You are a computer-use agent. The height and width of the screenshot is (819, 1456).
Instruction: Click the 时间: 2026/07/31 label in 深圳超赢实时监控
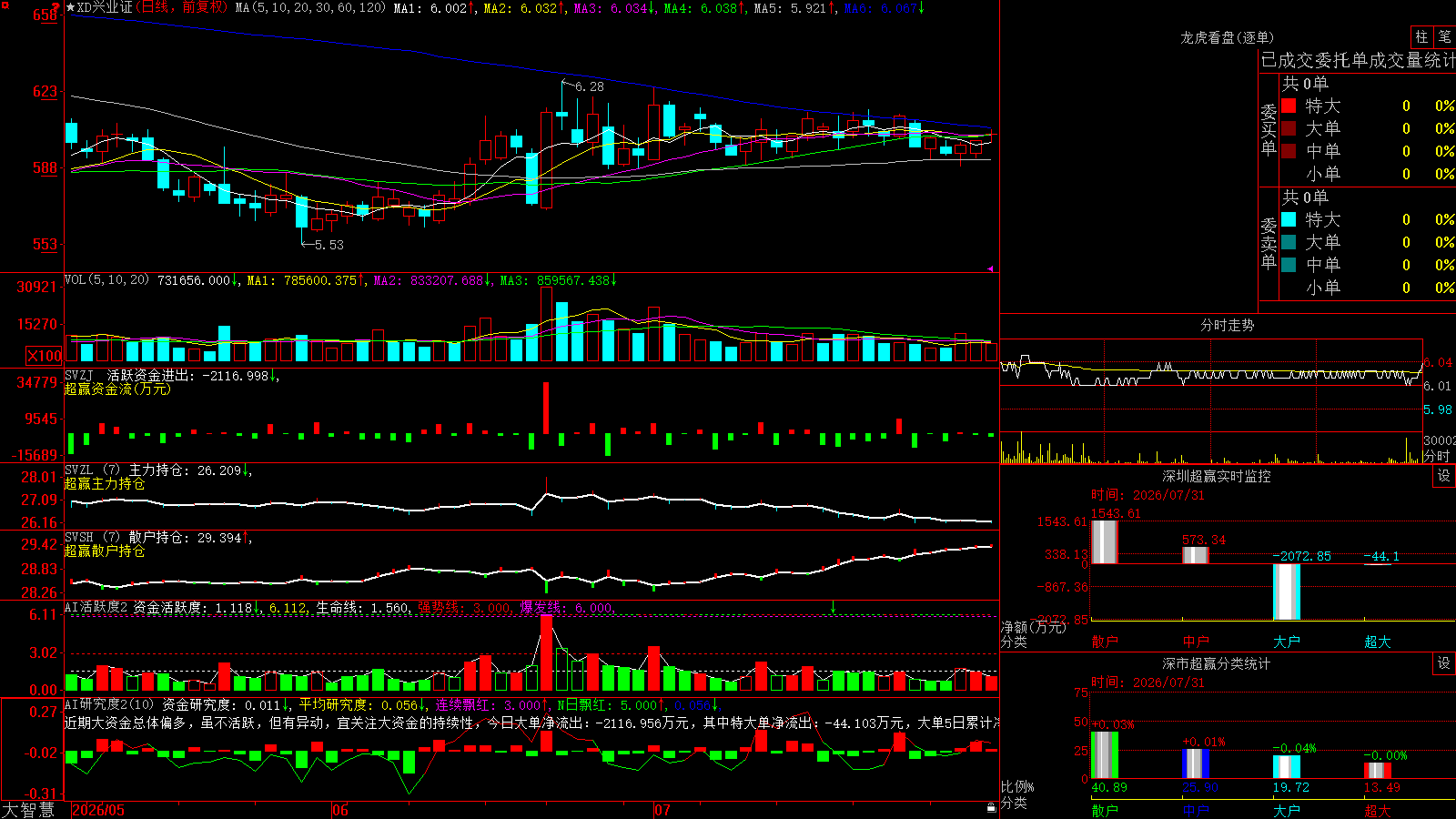[1148, 495]
